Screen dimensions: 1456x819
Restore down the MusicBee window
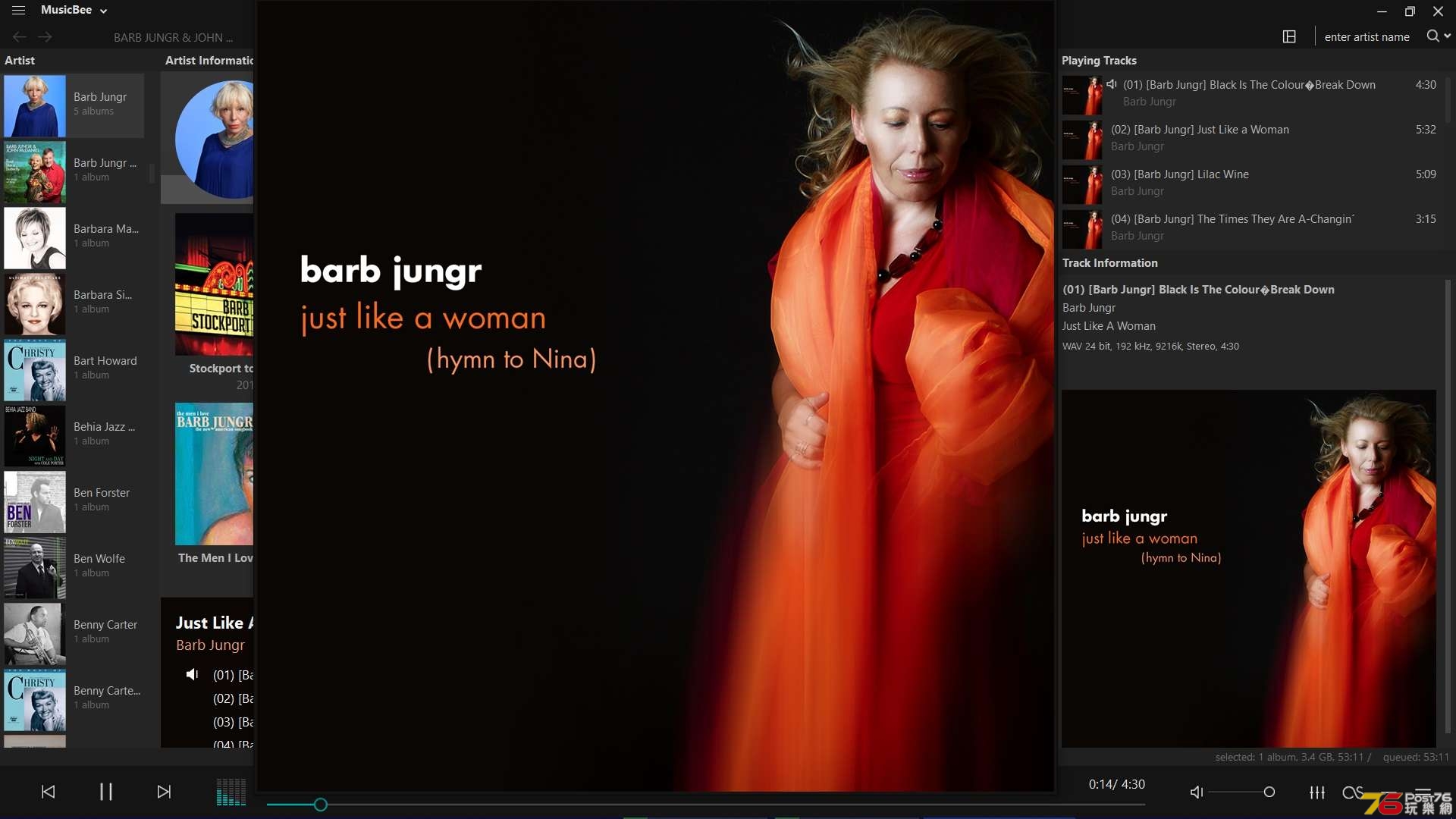tap(1410, 11)
